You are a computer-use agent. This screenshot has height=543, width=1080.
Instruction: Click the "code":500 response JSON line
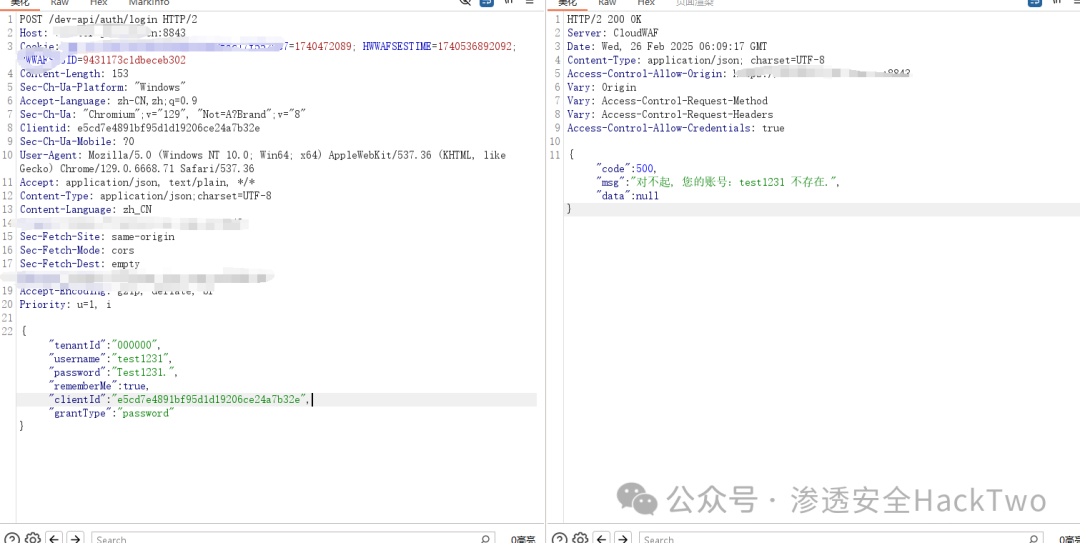point(627,169)
